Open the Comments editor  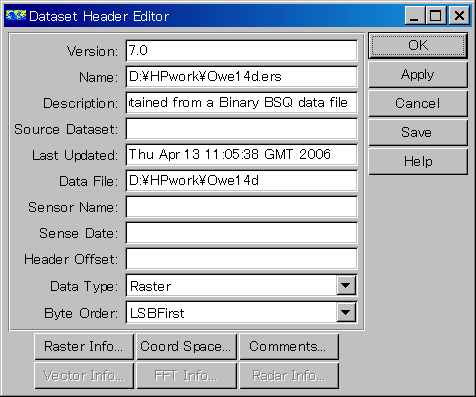pyautogui.click(x=289, y=347)
